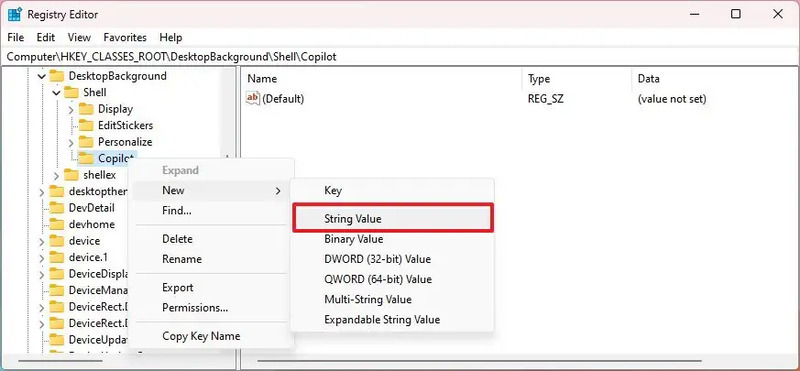Click the device.1 folder icon
Image resolution: width=800 pixels, height=371 pixels.
57,257
